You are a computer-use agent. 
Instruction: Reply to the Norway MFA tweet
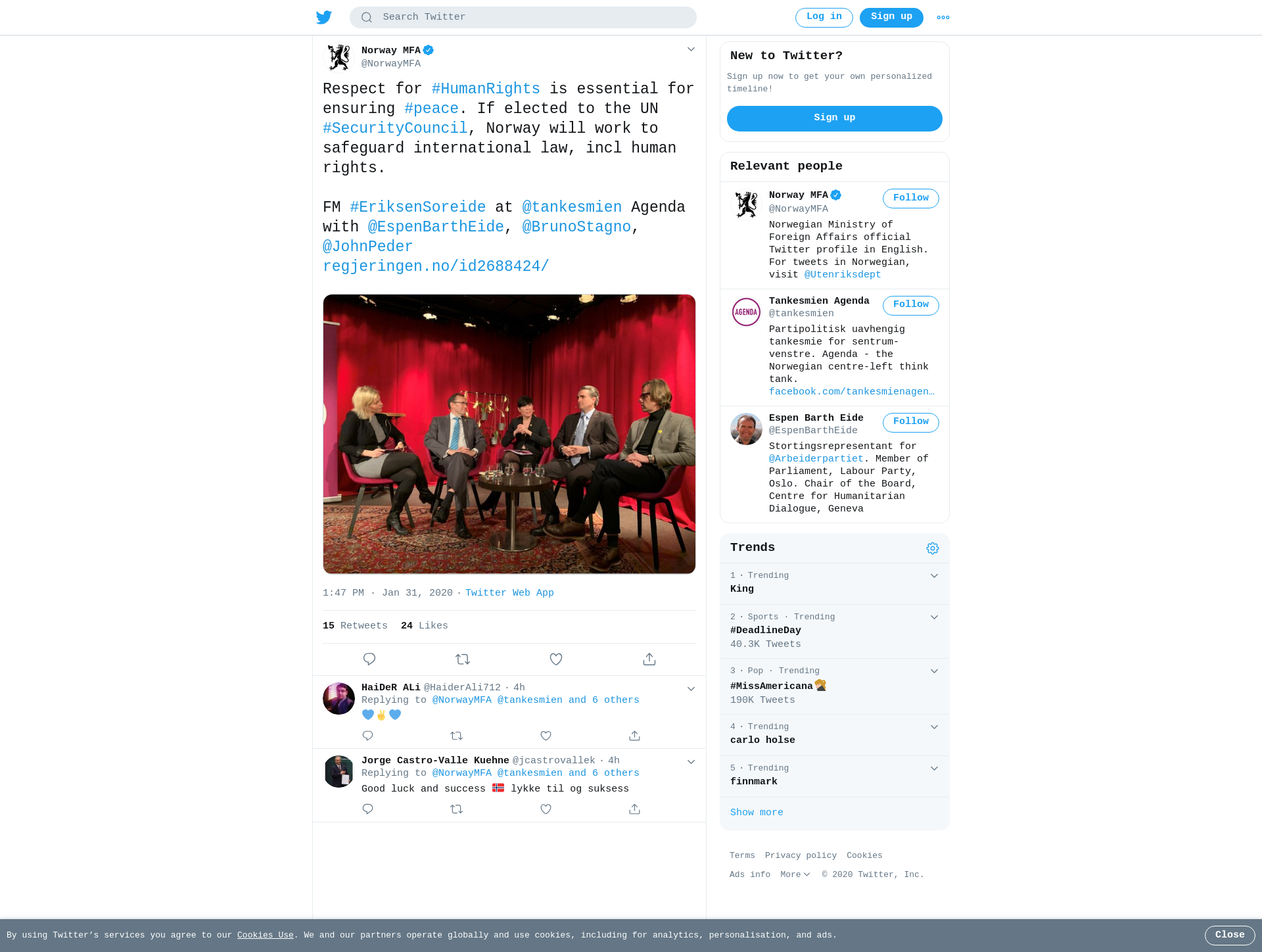click(x=369, y=659)
